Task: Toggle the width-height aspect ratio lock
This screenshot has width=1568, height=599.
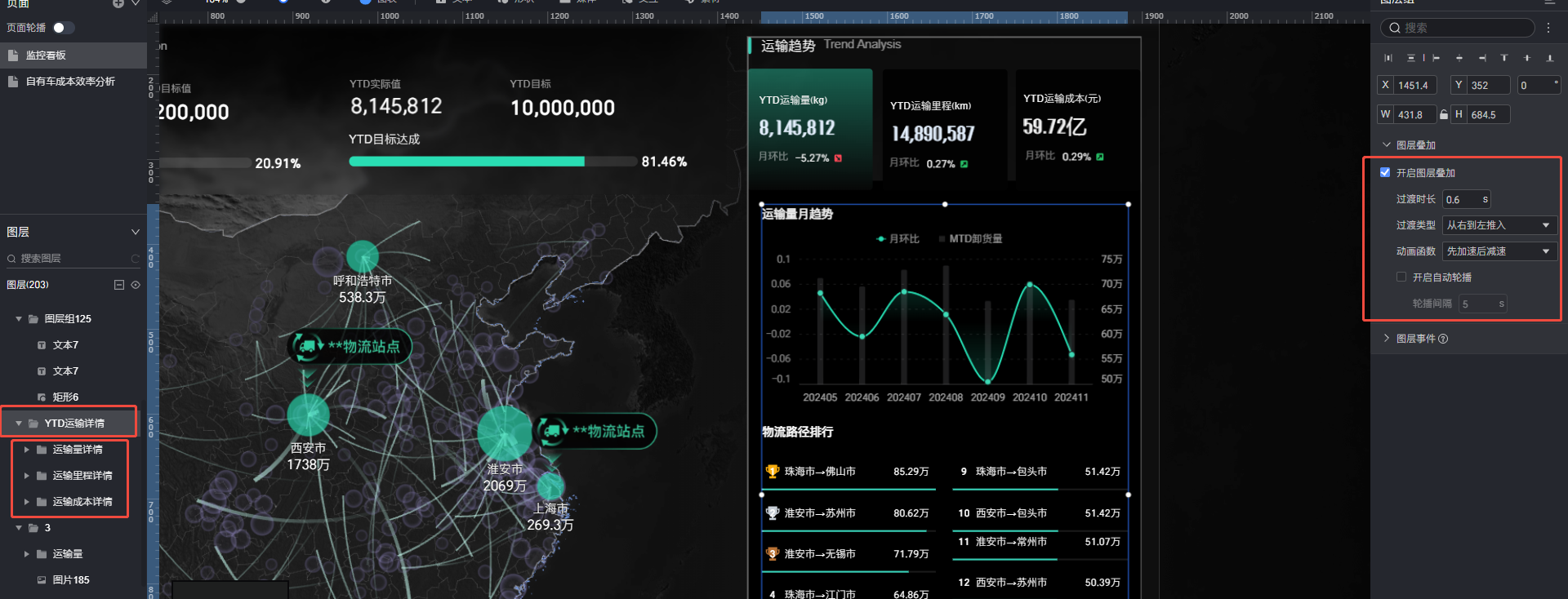Action: click(x=1444, y=115)
